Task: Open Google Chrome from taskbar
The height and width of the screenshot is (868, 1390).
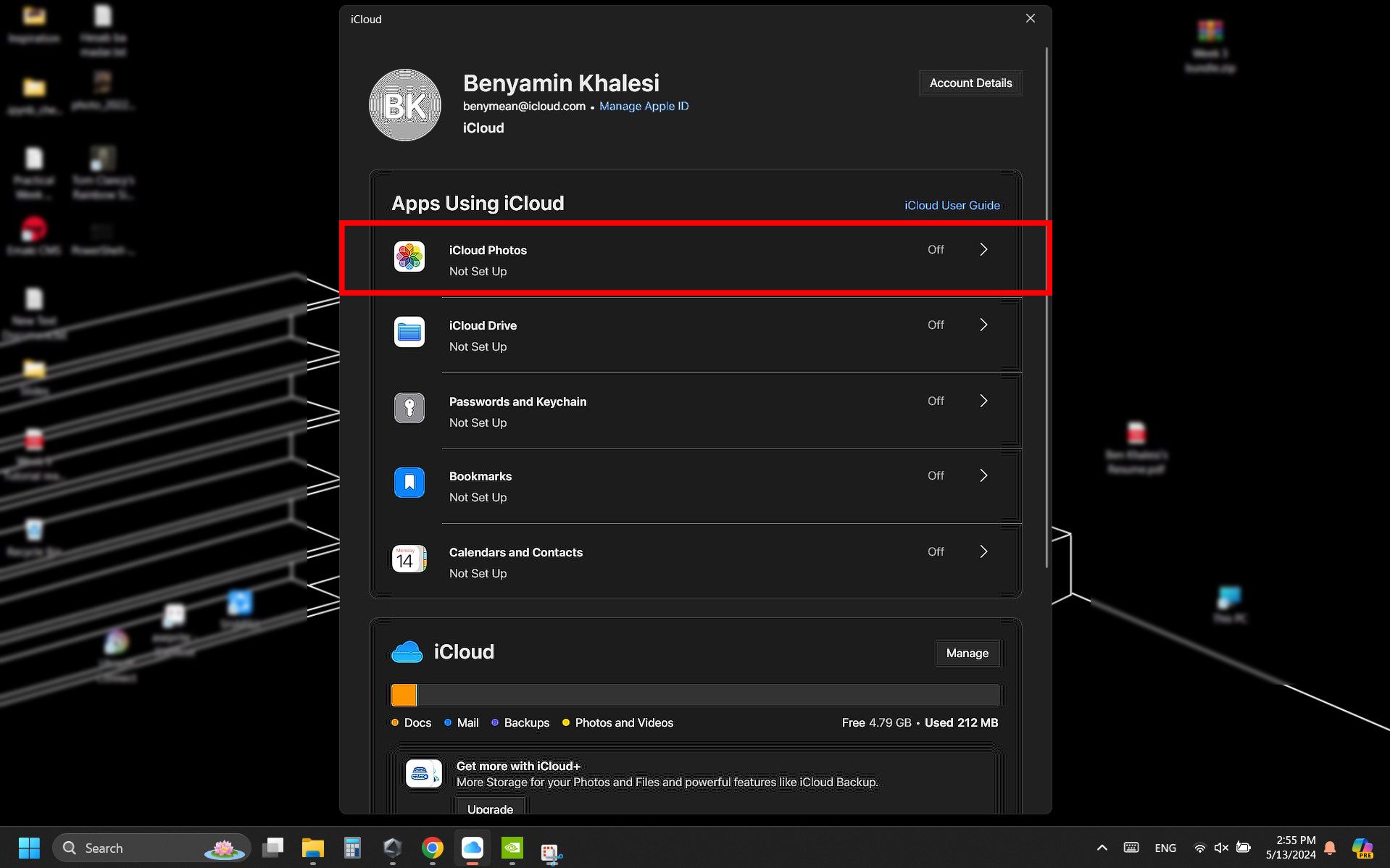Action: pos(433,848)
